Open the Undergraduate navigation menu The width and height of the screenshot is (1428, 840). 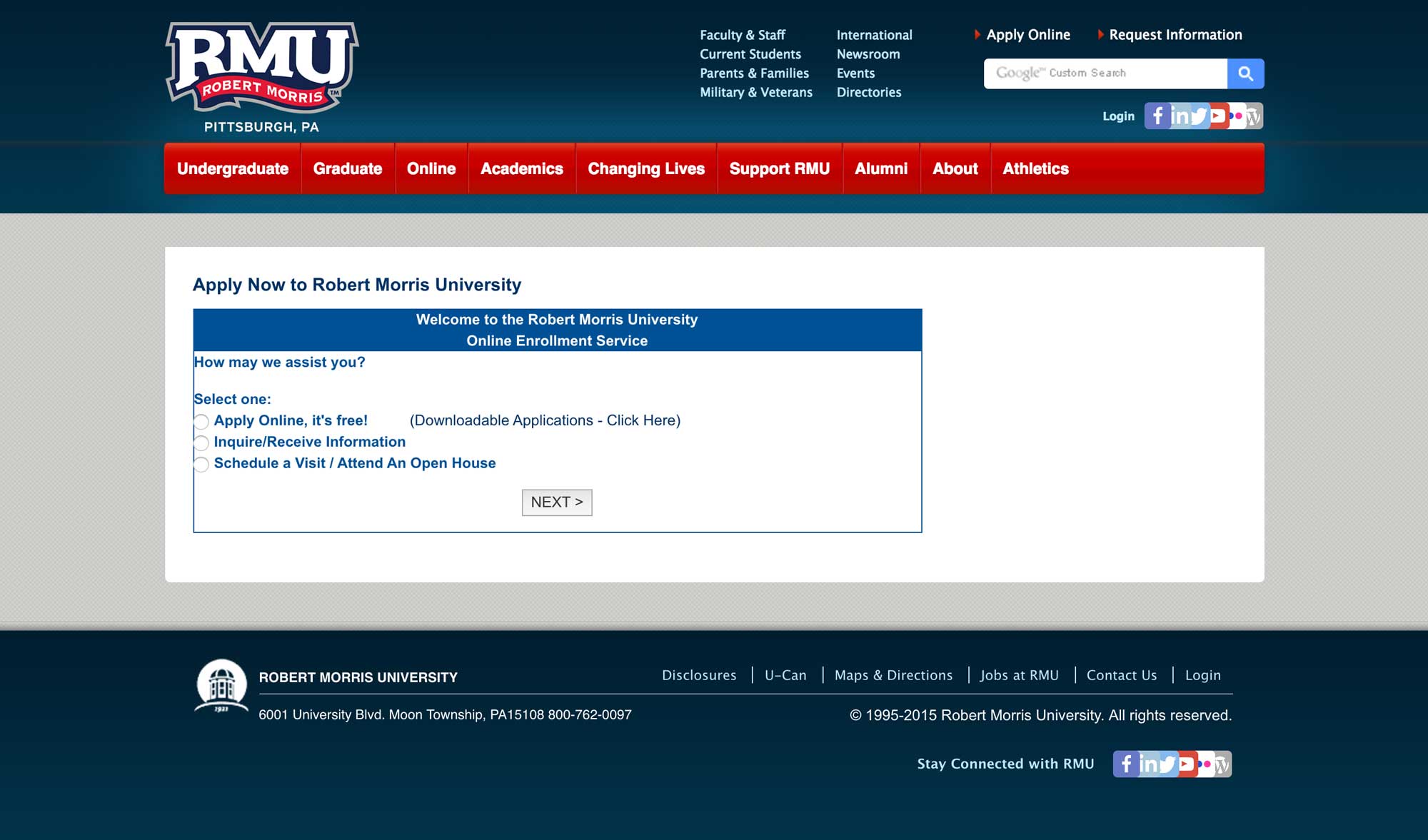[x=233, y=168]
